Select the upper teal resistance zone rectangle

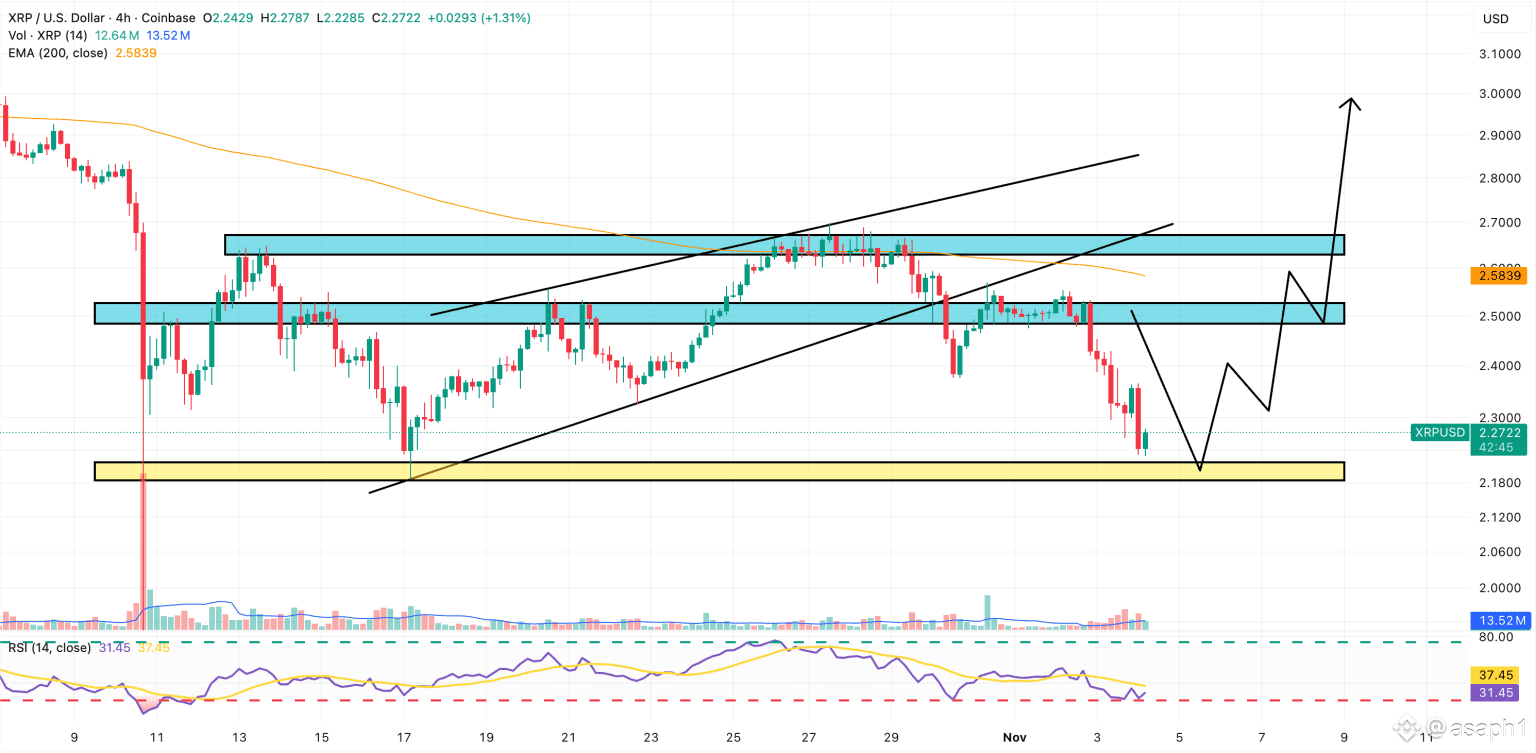click(784, 245)
